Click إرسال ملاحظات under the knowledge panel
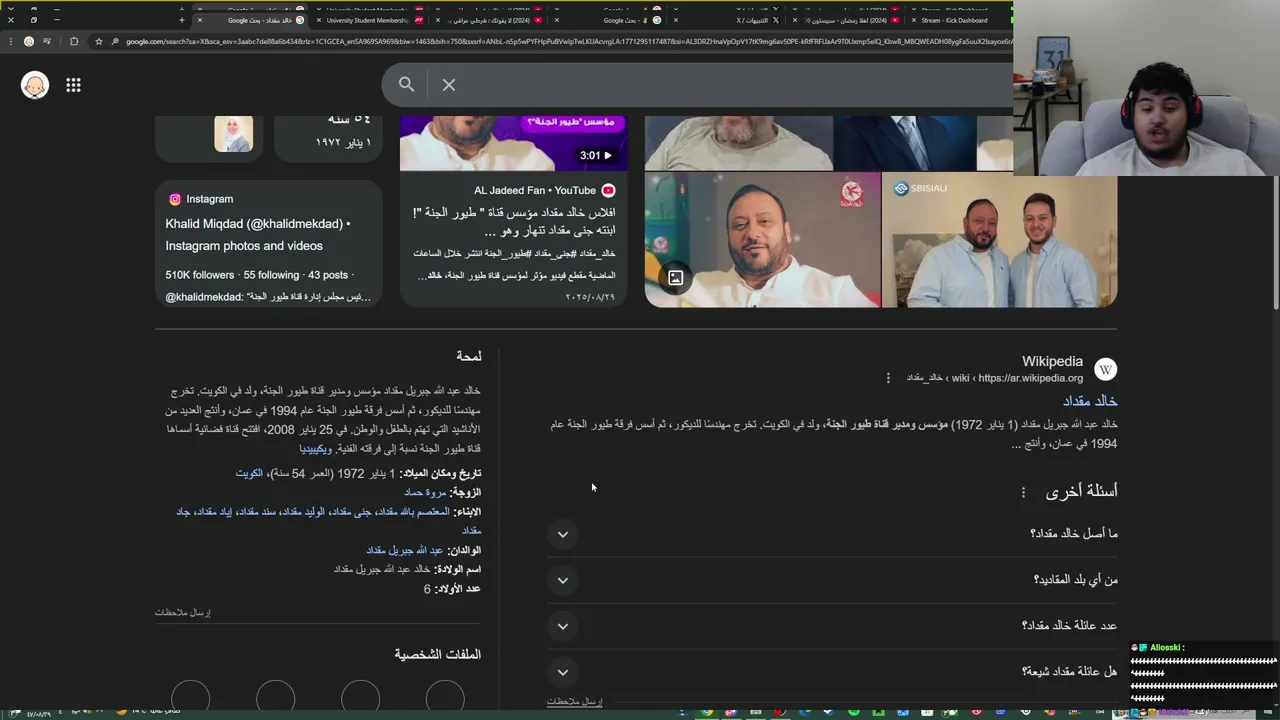This screenshot has width=1280, height=720. pos(183,612)
